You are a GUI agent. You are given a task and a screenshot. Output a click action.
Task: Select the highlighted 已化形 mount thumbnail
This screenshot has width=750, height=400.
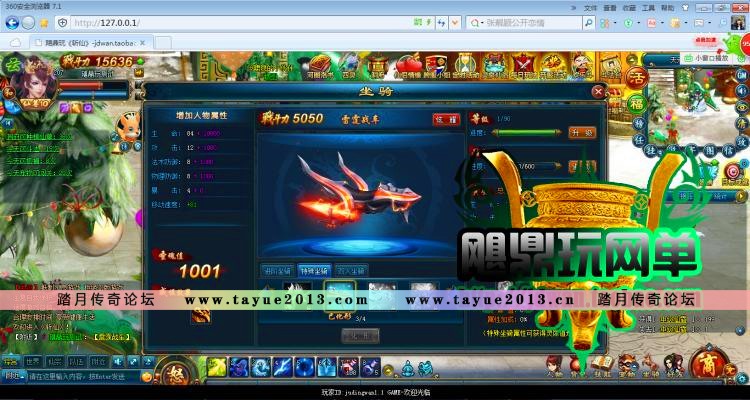pyautogui.click(x=340, y=296)
